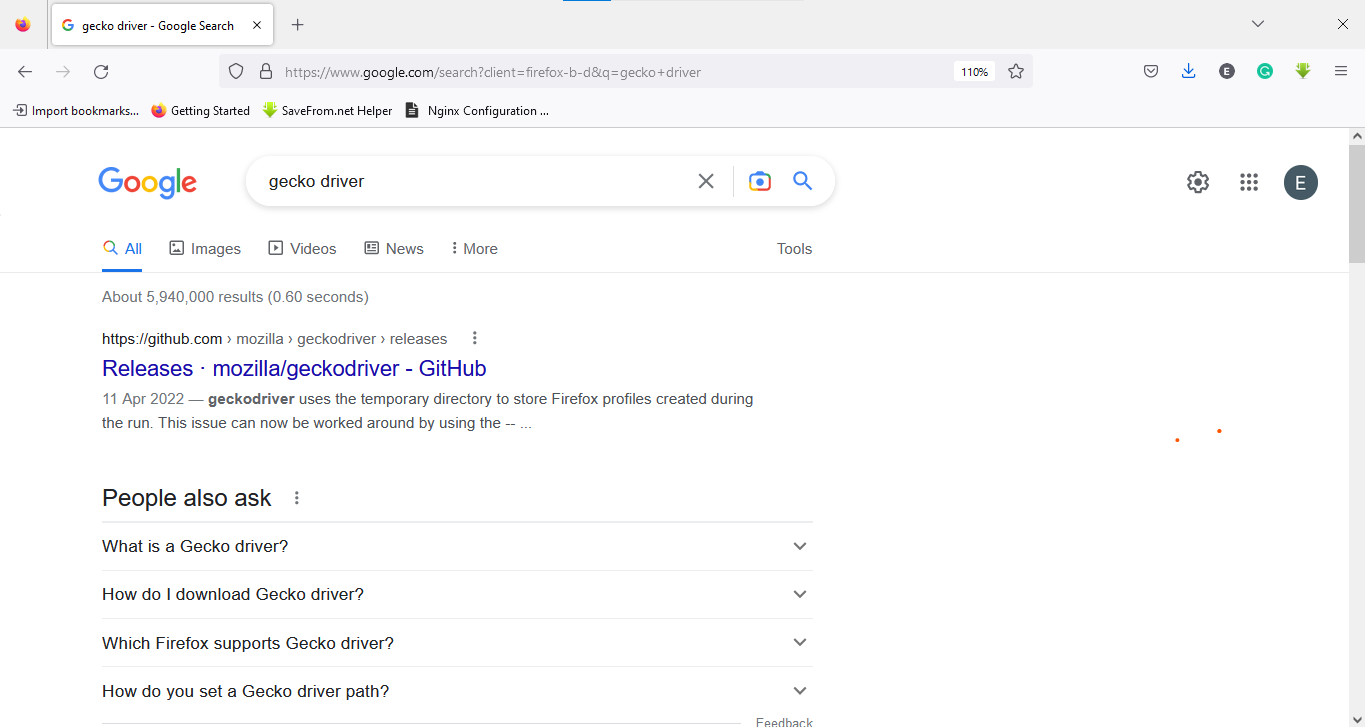Open the Downloads panel

(1188, 71)
